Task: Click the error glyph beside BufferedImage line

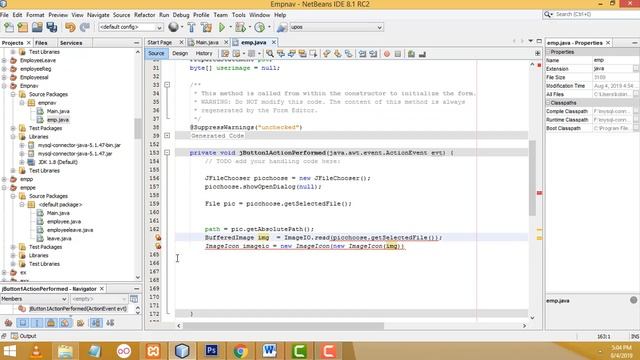Action: click(158, 238)
